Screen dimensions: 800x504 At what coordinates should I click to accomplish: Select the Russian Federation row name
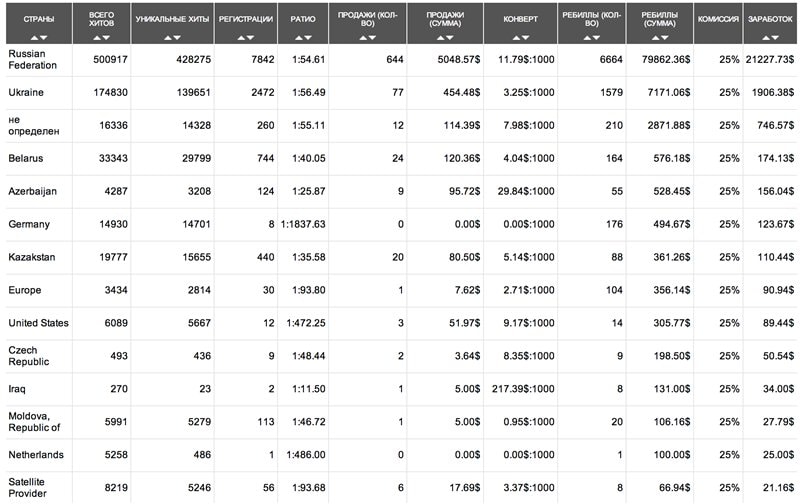coord(34,59)
